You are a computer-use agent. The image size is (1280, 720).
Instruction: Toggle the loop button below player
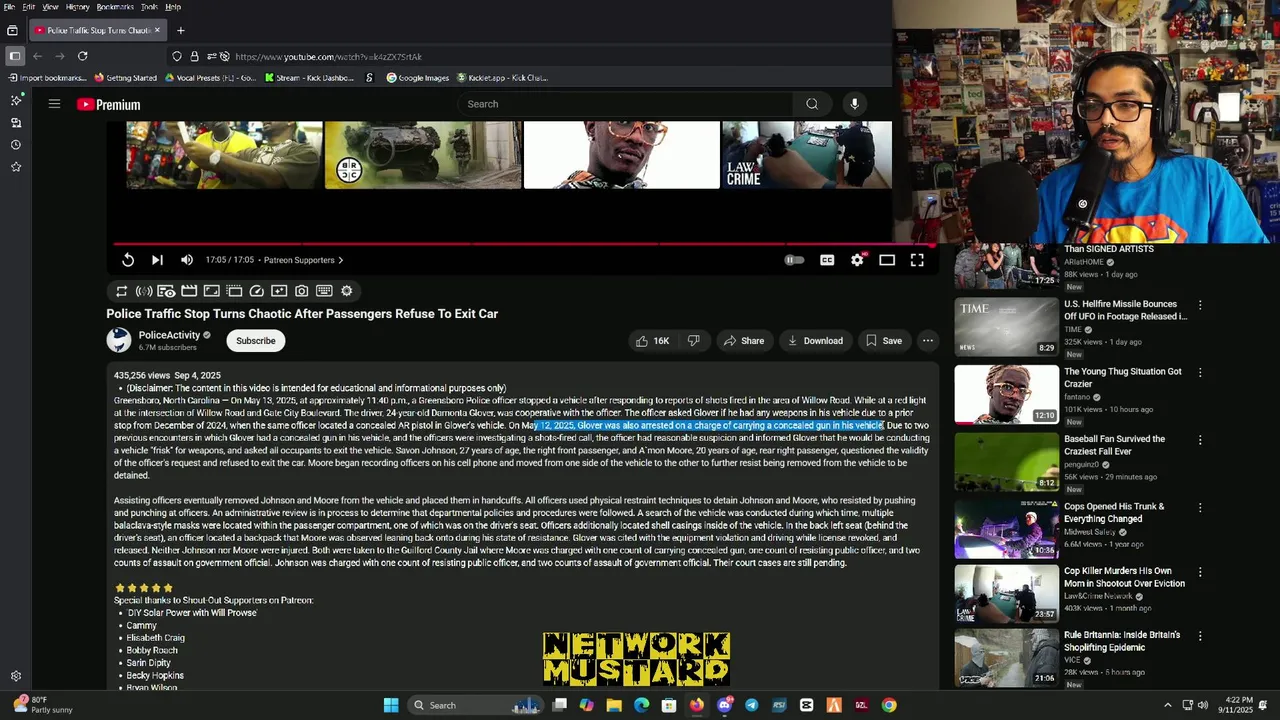tap(122, 291)
